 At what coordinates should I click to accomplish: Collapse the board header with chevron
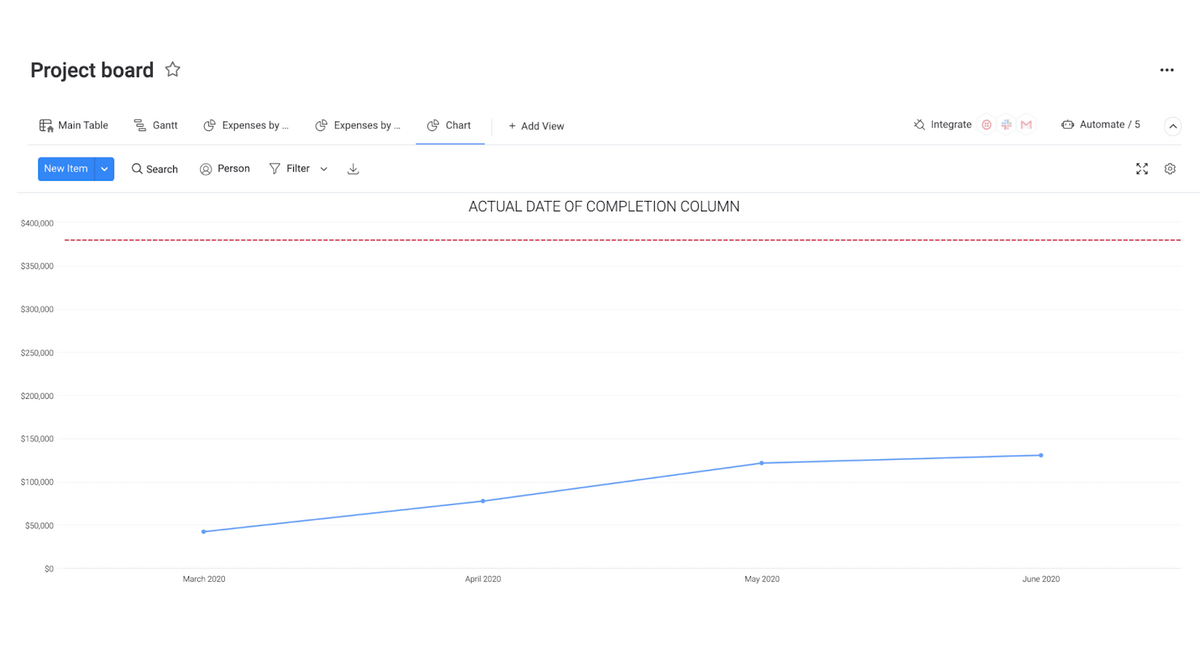click(1173, 126)
